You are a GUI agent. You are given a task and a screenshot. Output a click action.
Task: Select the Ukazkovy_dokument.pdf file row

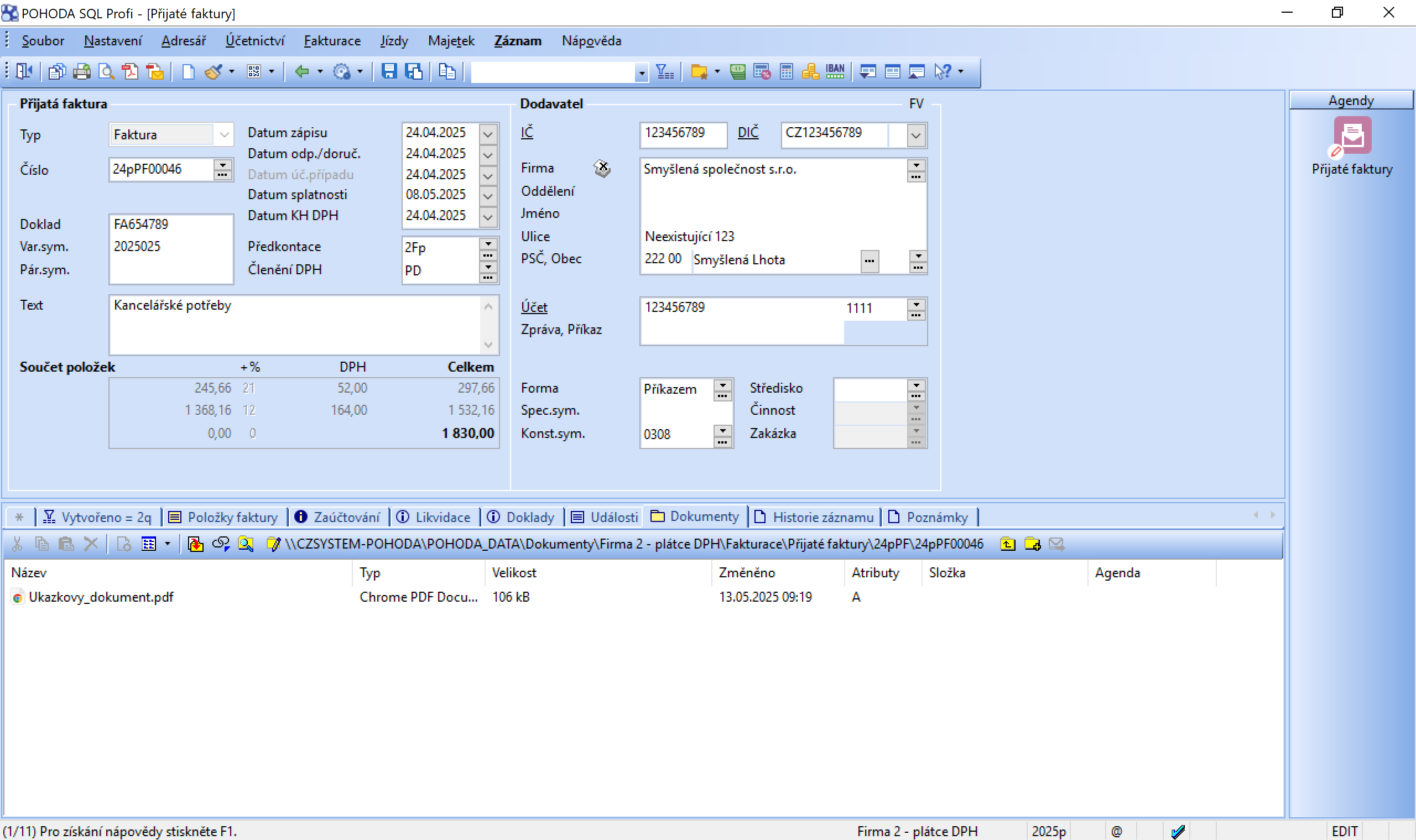[101, 597]
